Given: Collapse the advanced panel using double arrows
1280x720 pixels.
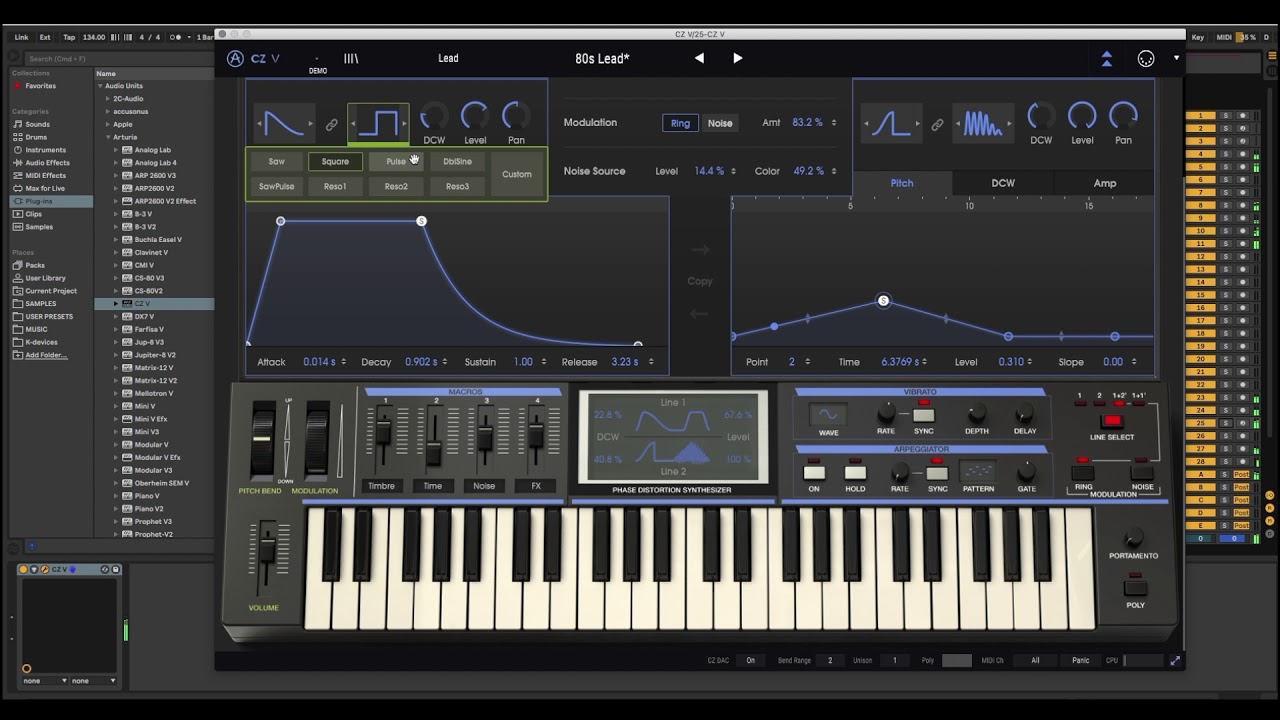Looking at the screenshot, I should (x=1106, y=59).
